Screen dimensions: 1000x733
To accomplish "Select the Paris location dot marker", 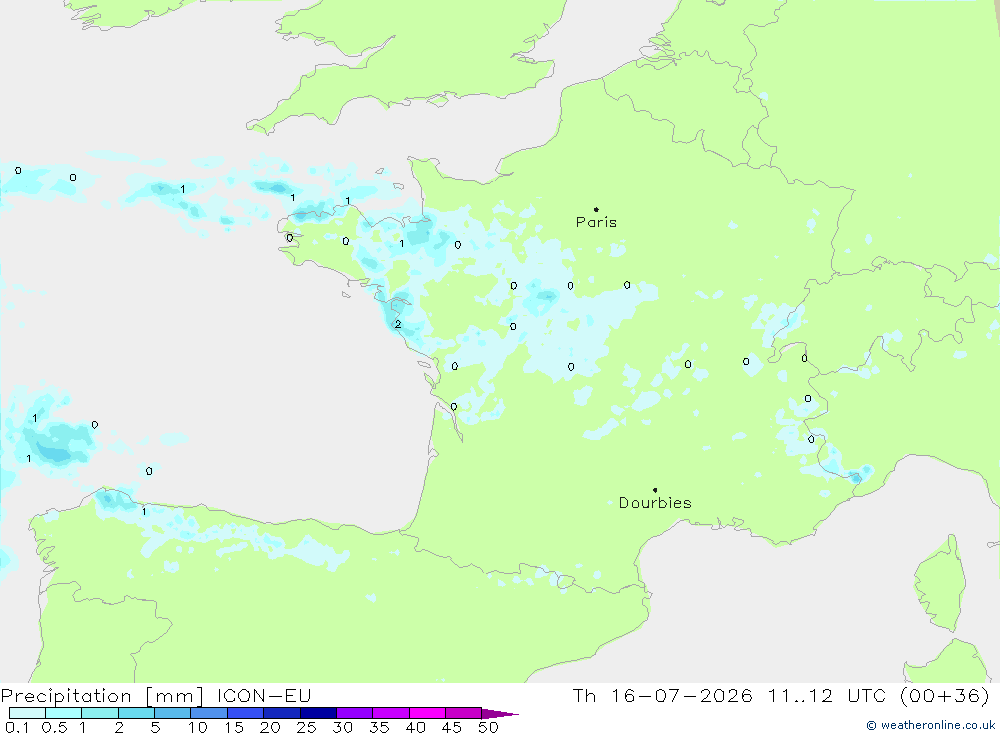I will click(x=596, y=209).
